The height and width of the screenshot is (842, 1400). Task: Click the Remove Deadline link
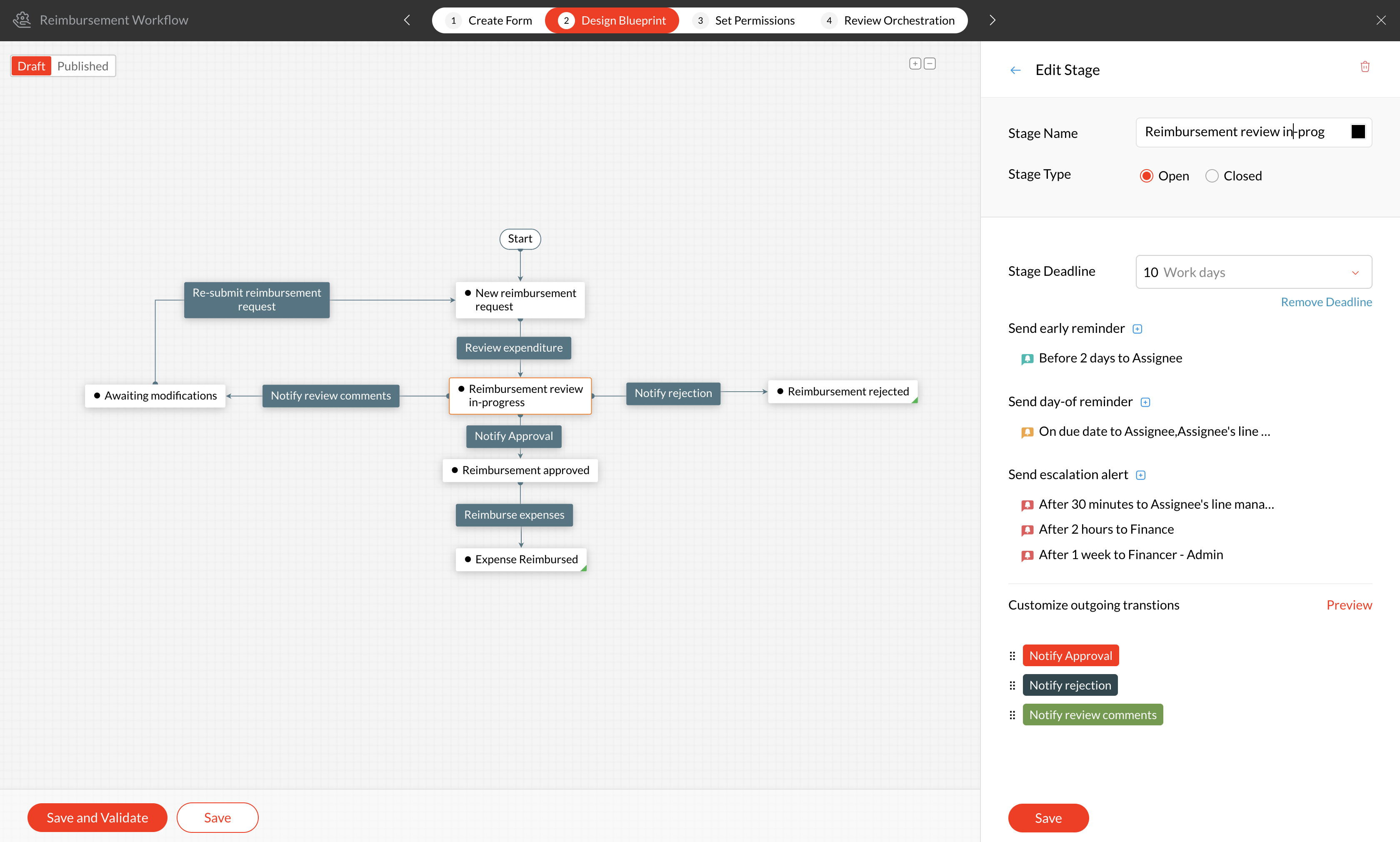1326,302
